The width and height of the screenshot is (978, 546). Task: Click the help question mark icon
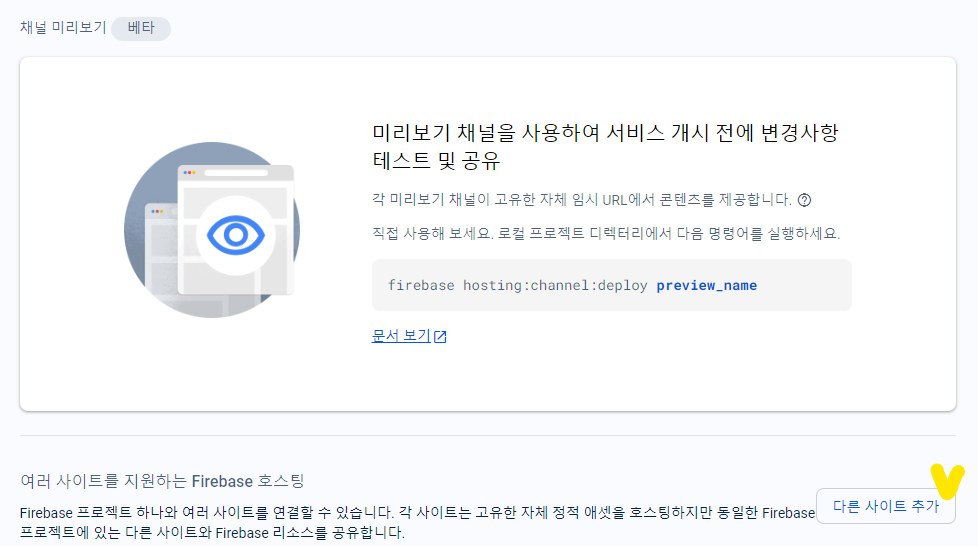(805, 200)
